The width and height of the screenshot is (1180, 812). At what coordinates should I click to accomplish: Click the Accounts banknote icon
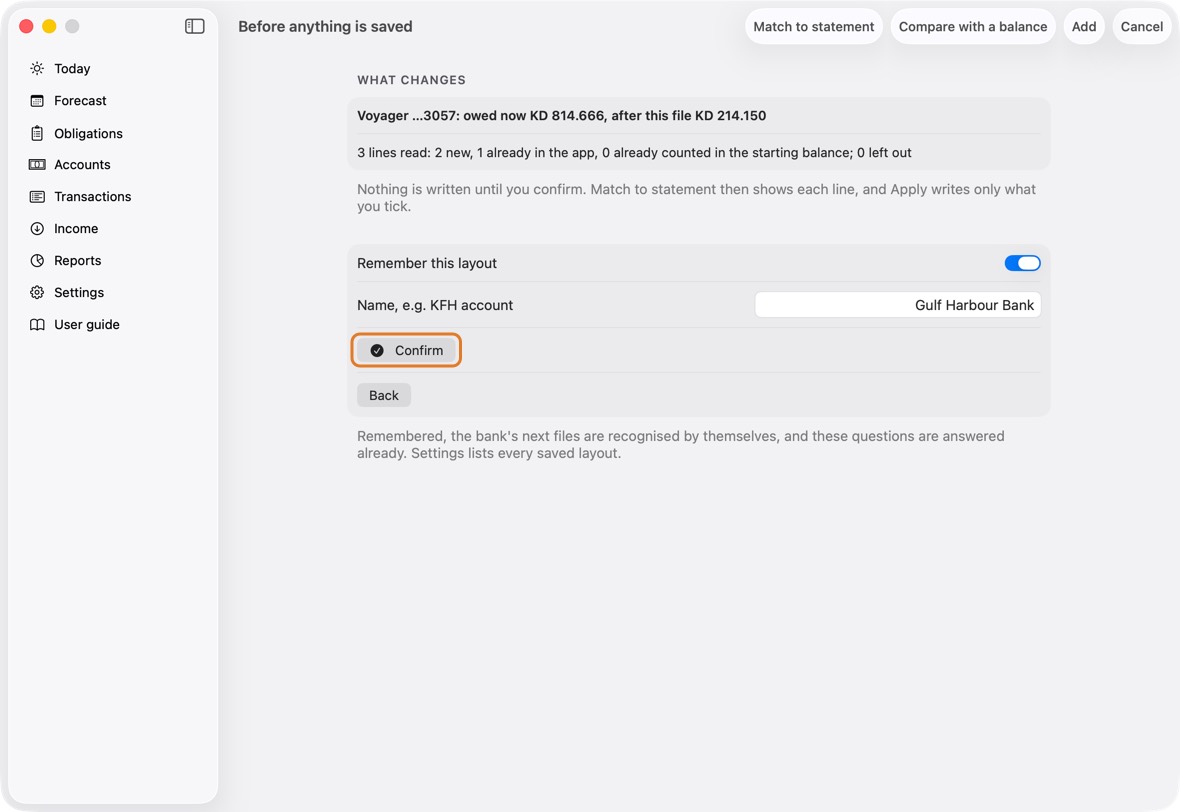click(37, 164)
